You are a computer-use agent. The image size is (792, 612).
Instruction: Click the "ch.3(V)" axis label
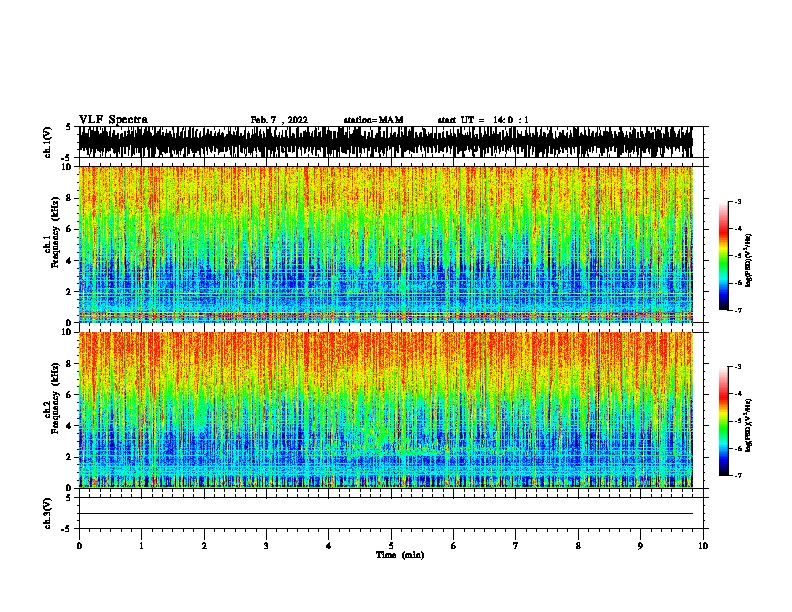tap(48, 513)
